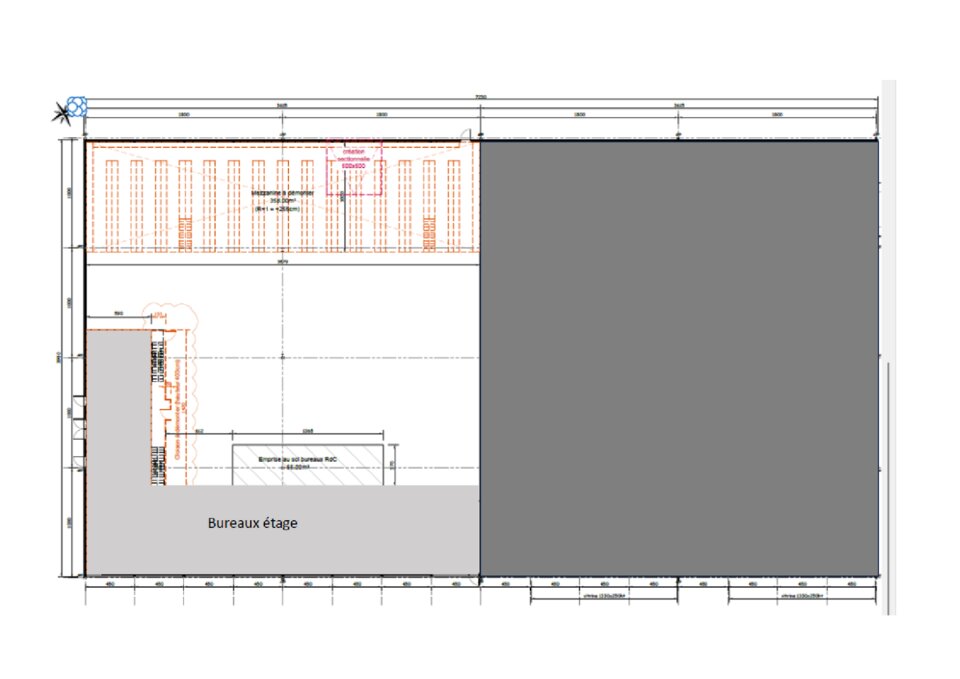The image size is (960, 679).
Task: Click the white empty central floor area
Action: point(330,340)
